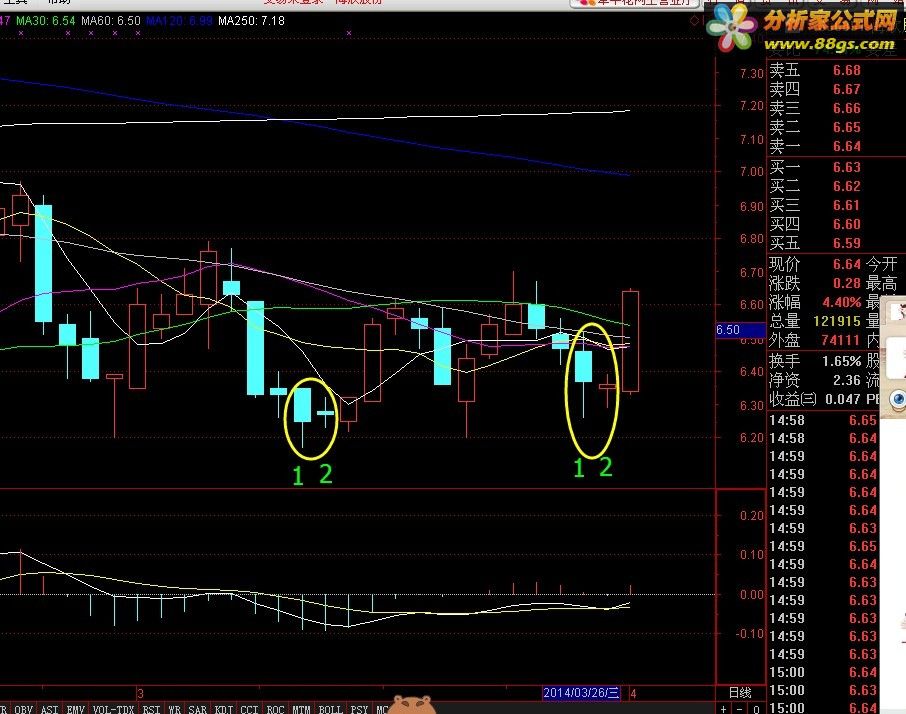Click the MA120 legend value
906x714 pixels.
pyautogui.click(x=179, y=21)
